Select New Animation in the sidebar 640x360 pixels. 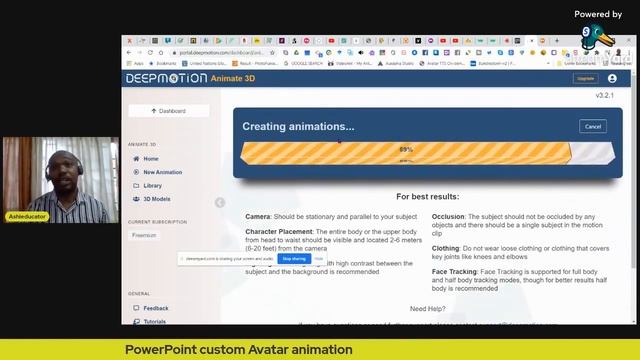(x=162, y=172)
